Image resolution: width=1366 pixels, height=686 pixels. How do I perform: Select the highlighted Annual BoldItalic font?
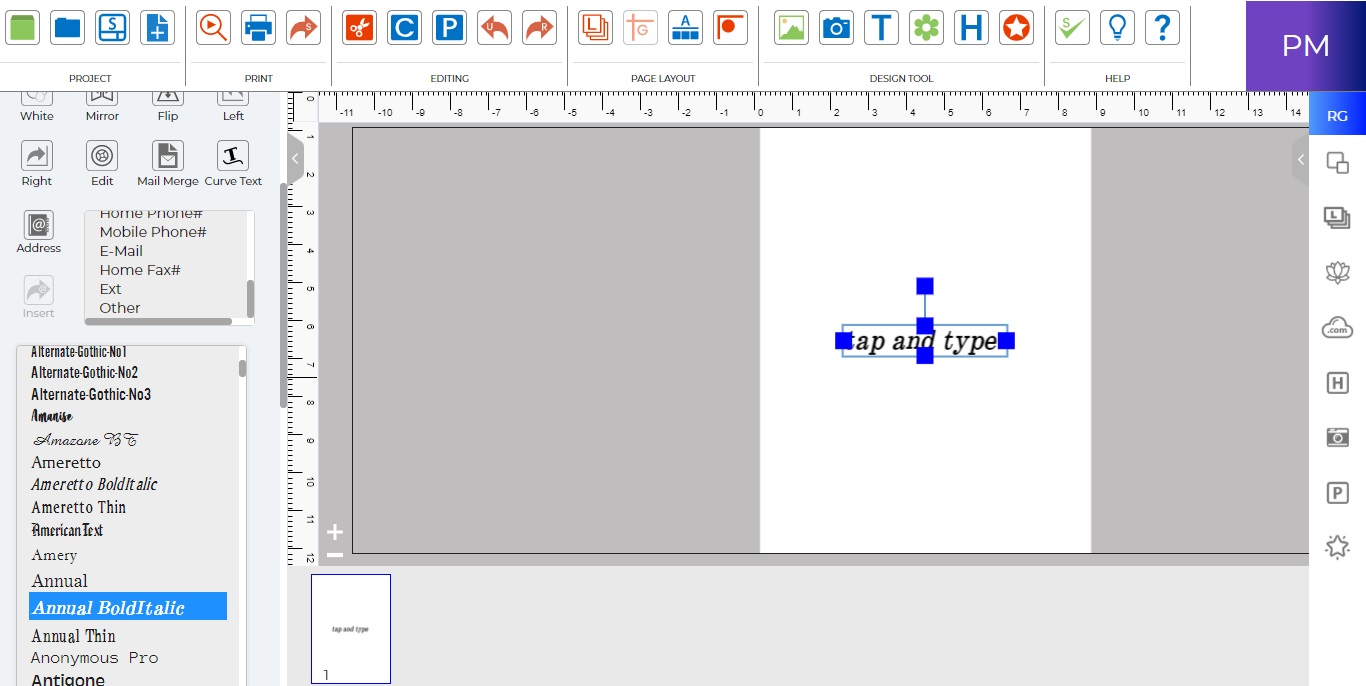tap(128, 606)
